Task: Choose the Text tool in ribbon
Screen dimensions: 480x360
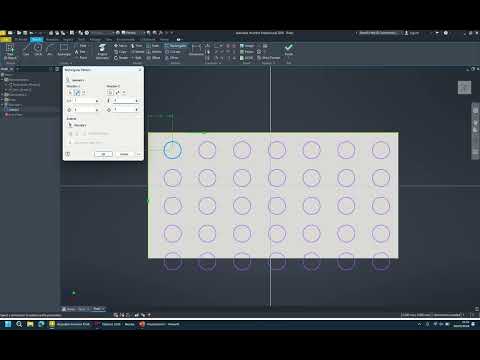Action: point(80,52)
